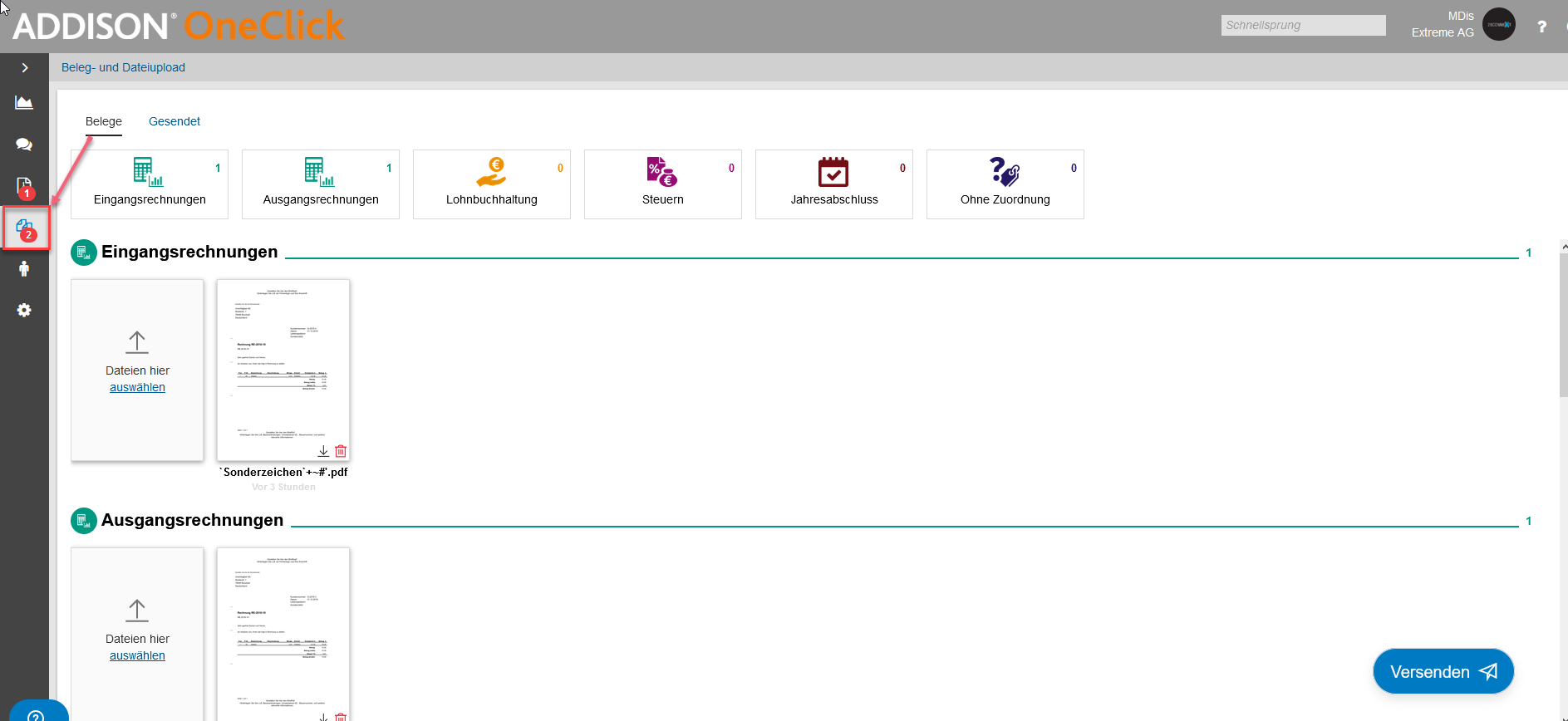The height and width of the screenshot is (721, 1568).
Task: Open the person icon in sidebar
Action: coord(24,268)
